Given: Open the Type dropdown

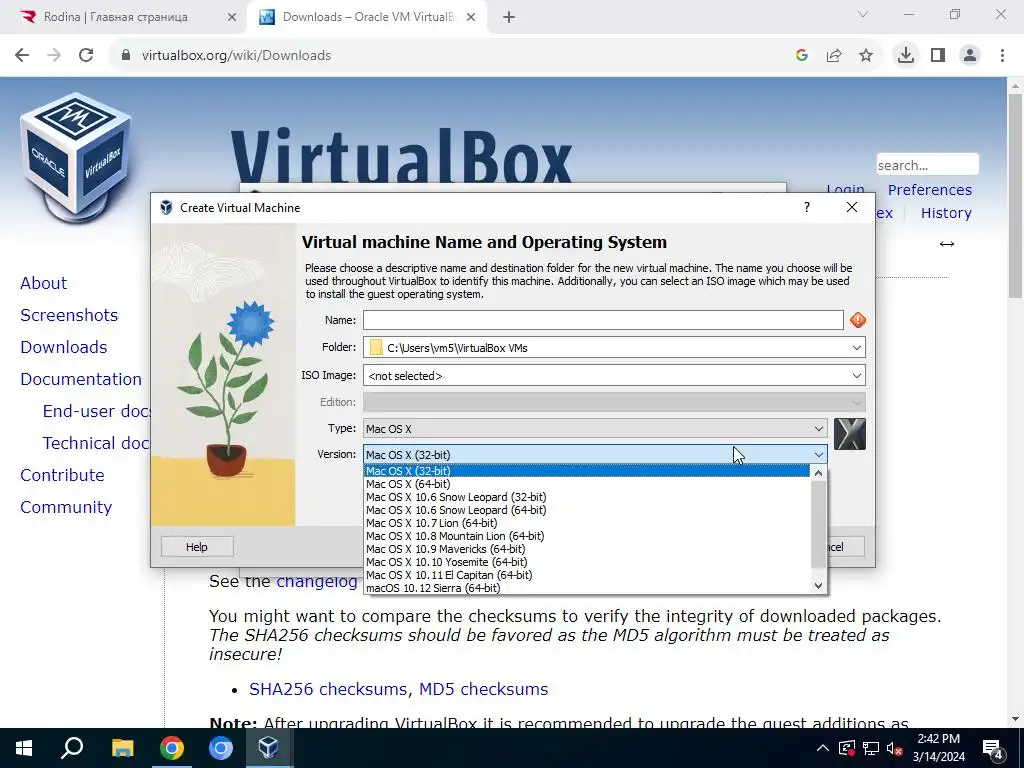Looking at the screenshot, I should pyautogui.click(x=818, y=428).
